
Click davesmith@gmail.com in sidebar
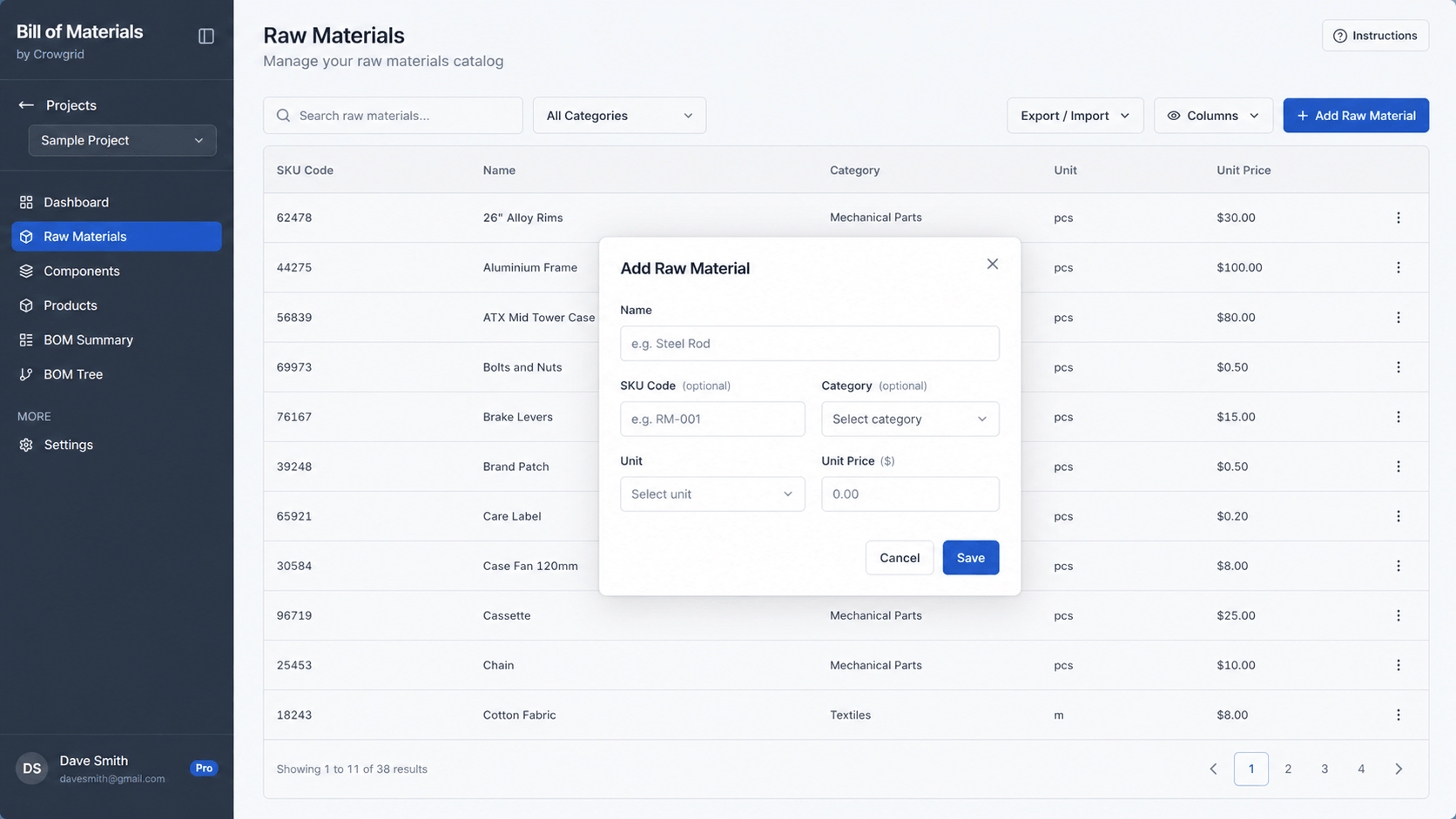click(112, 779)
